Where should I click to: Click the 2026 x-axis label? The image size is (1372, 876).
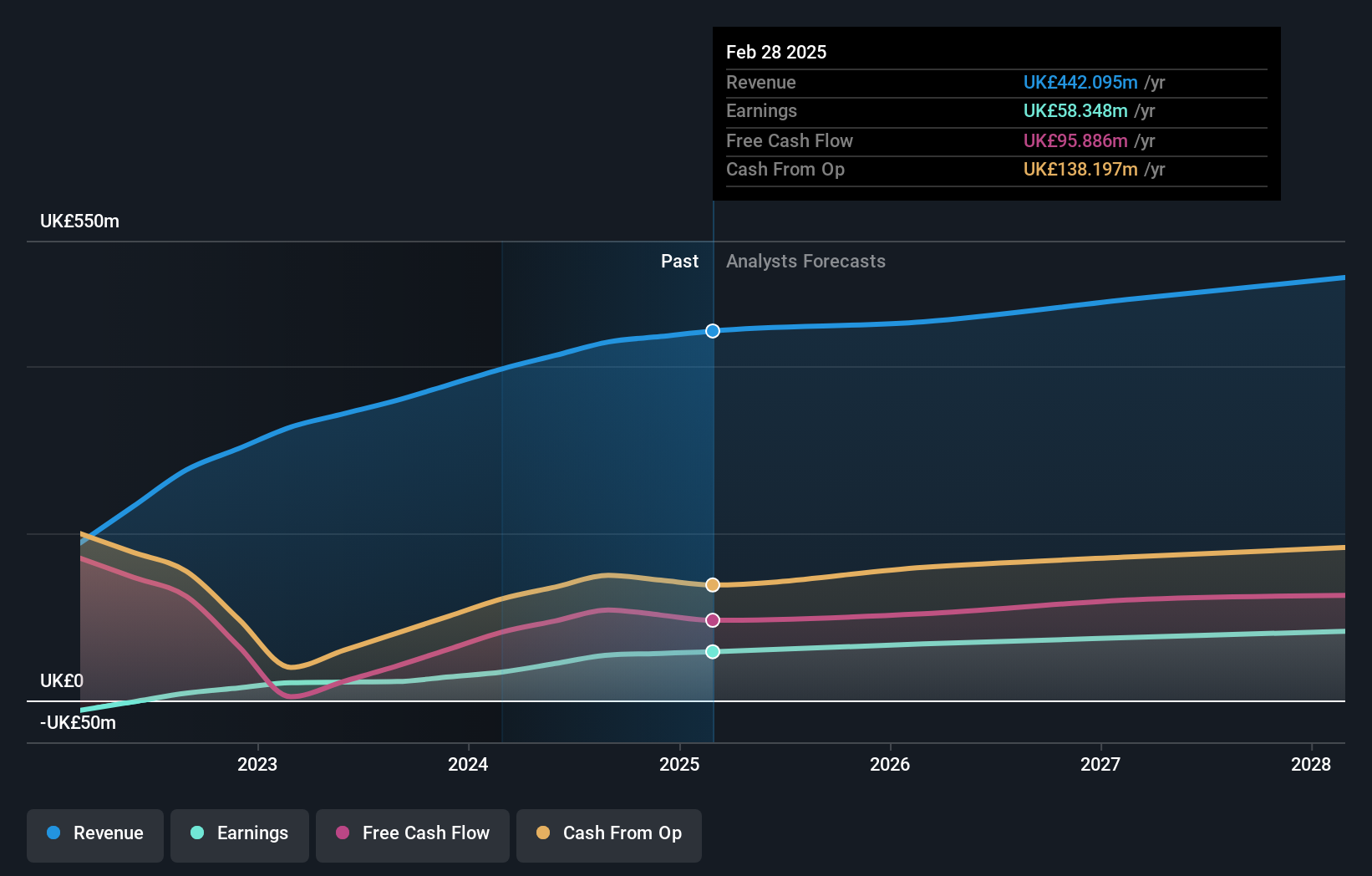point(890,764)
